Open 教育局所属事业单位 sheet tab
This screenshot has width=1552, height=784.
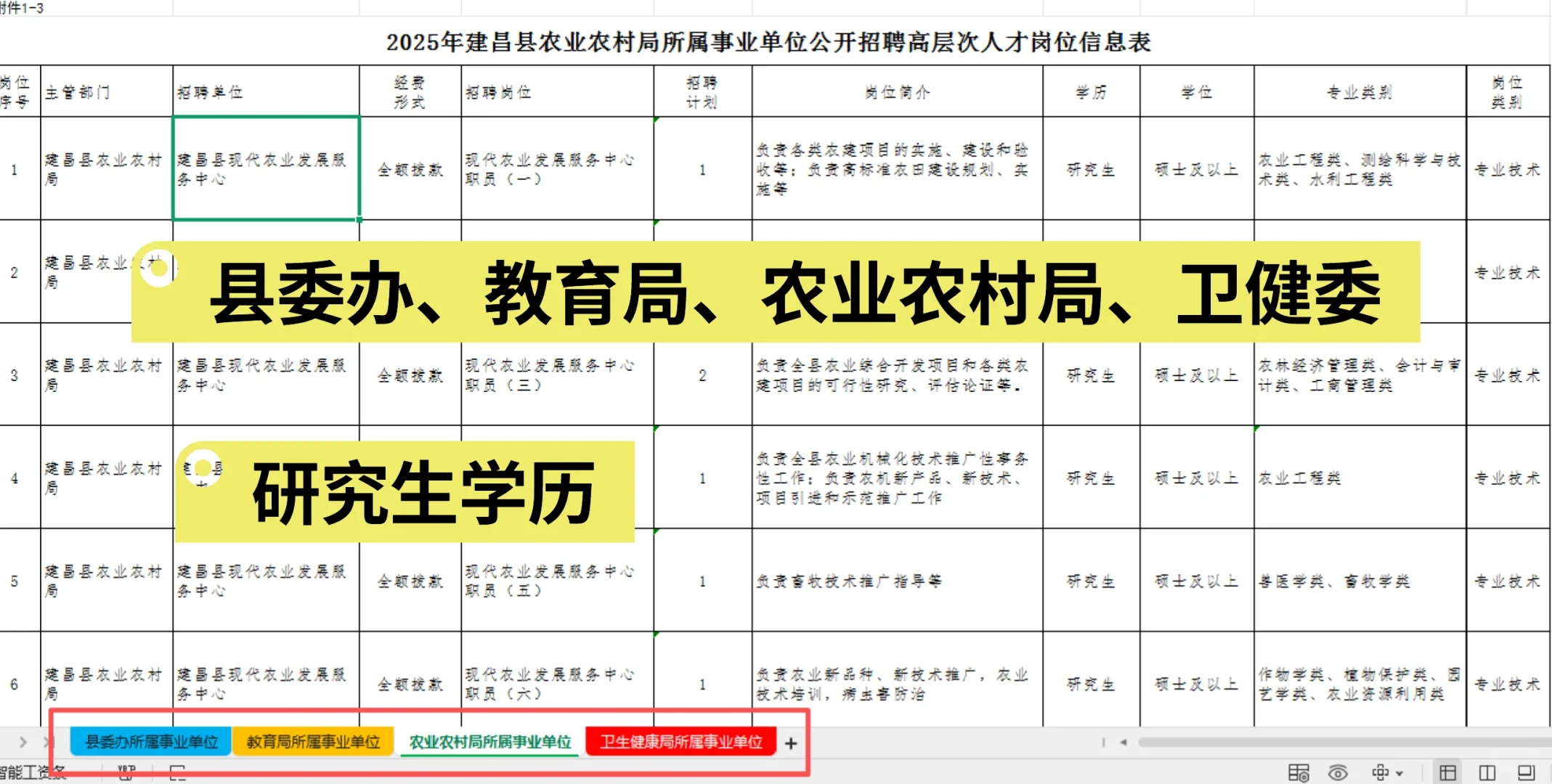click(x=313, y=742)
